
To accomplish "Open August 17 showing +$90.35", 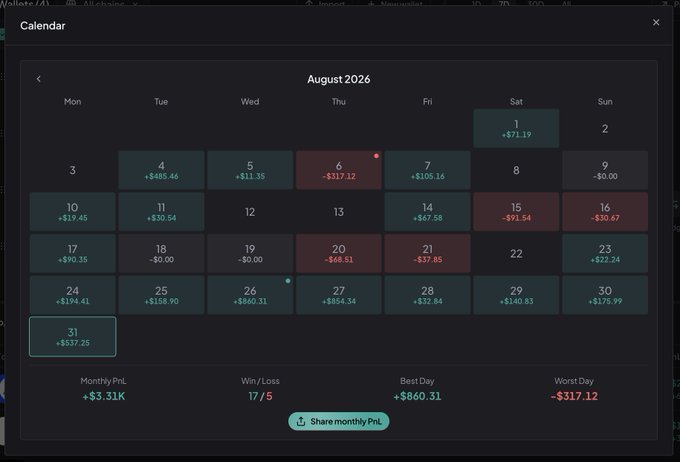I will [x=72, y=253].
